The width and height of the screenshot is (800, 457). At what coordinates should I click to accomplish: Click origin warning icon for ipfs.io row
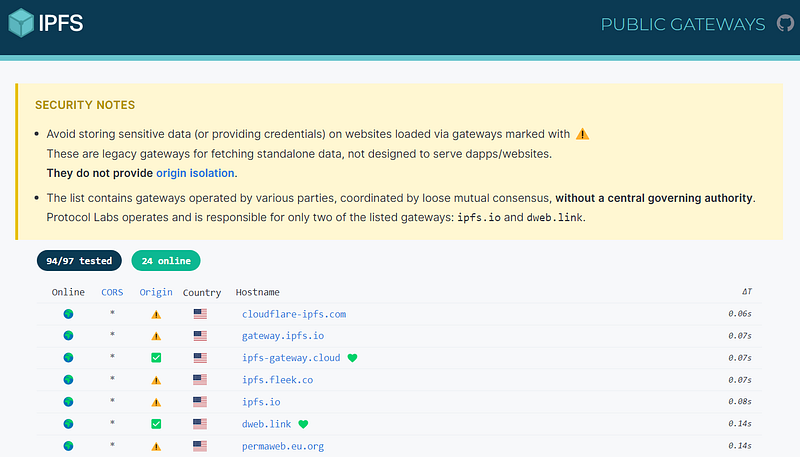coord(156,402)
